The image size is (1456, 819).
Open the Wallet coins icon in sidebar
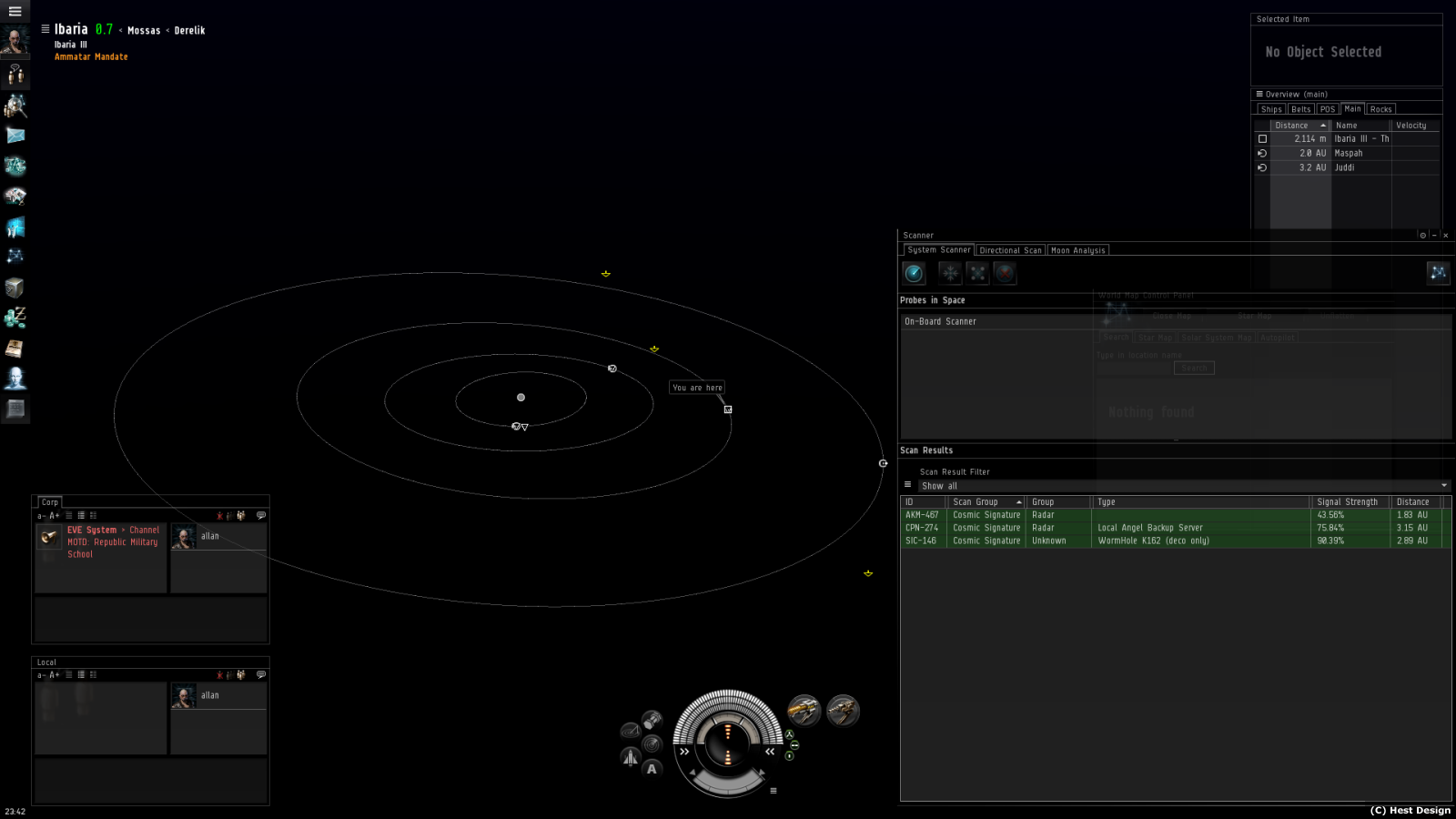tap(15, 318)
